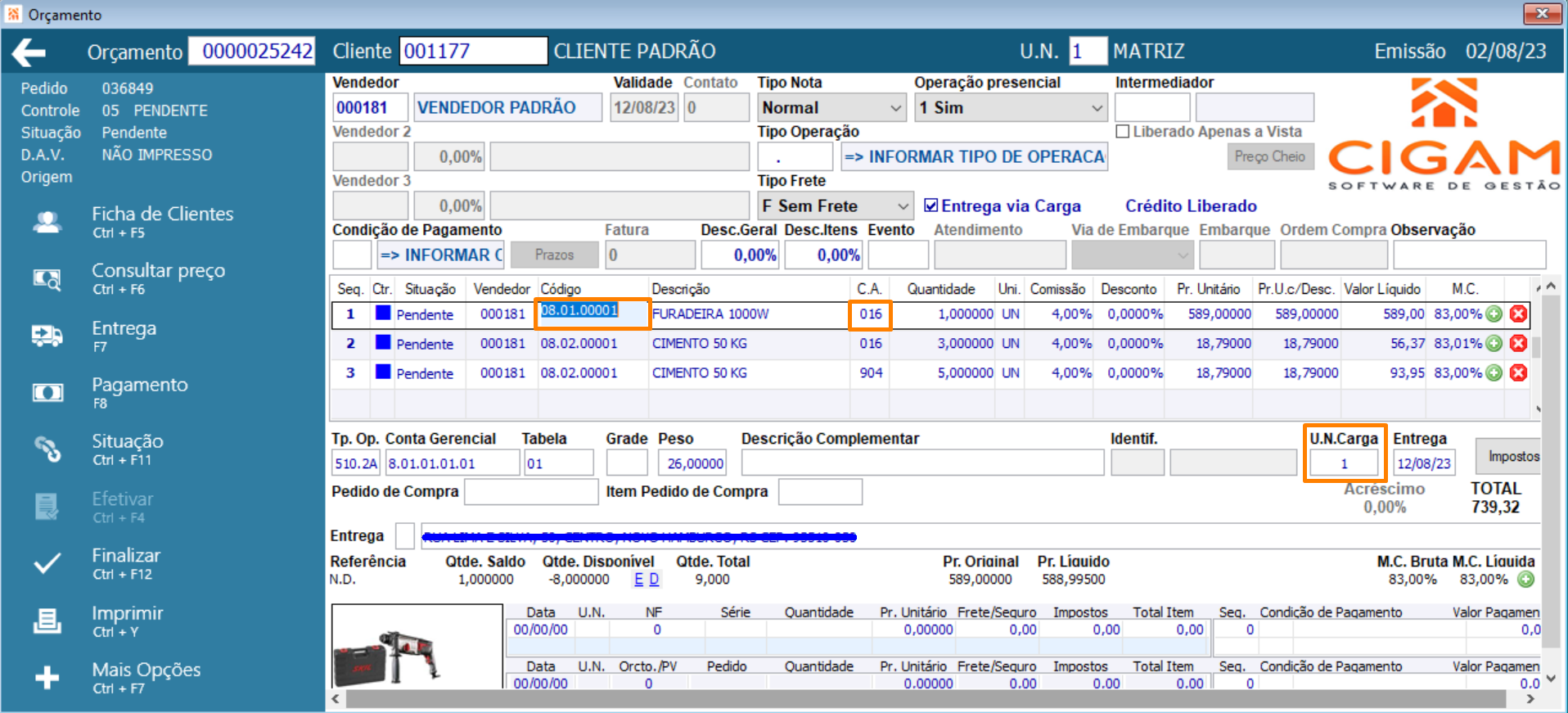Click the Quantidade column header
This screenshot has width=1568, height=713.
tap(941, 289)
